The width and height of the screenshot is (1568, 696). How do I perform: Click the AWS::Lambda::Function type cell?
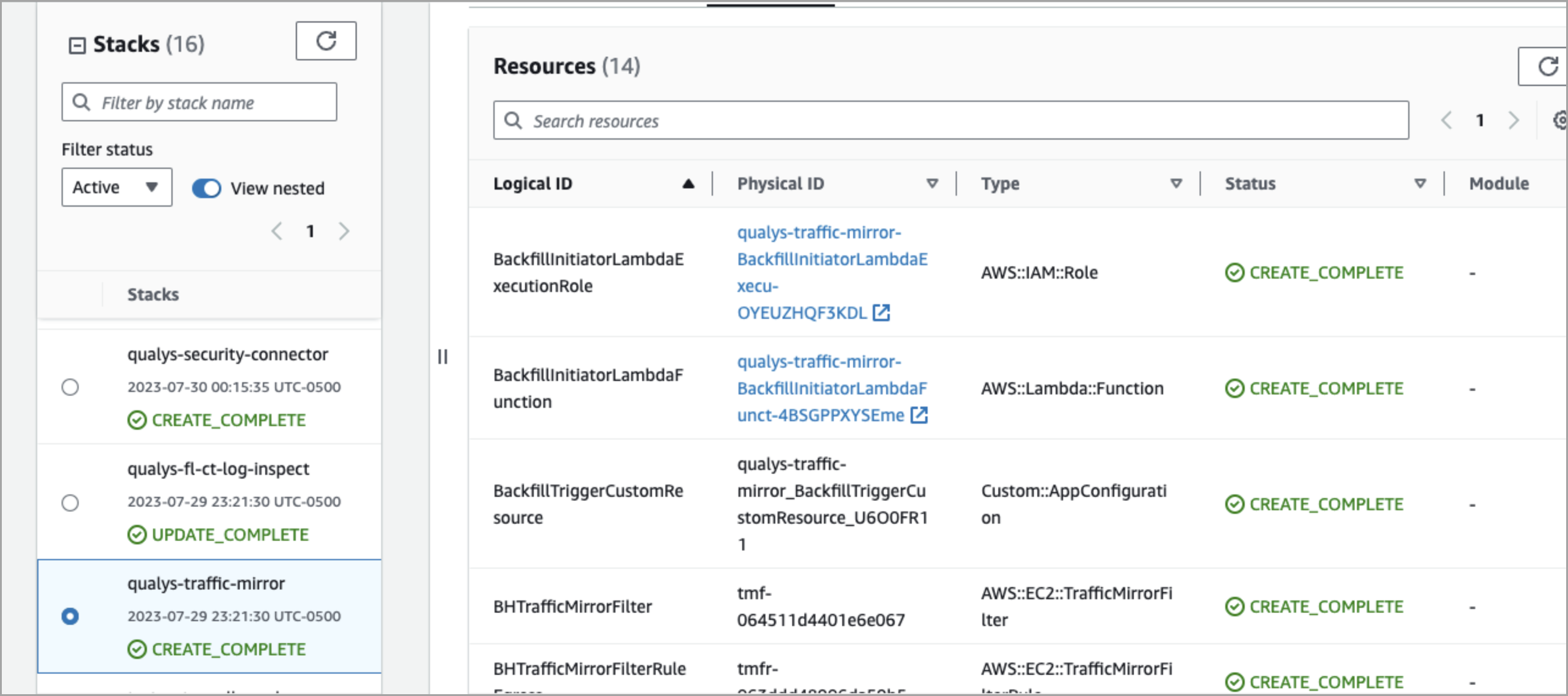[x=1072, y=388]
